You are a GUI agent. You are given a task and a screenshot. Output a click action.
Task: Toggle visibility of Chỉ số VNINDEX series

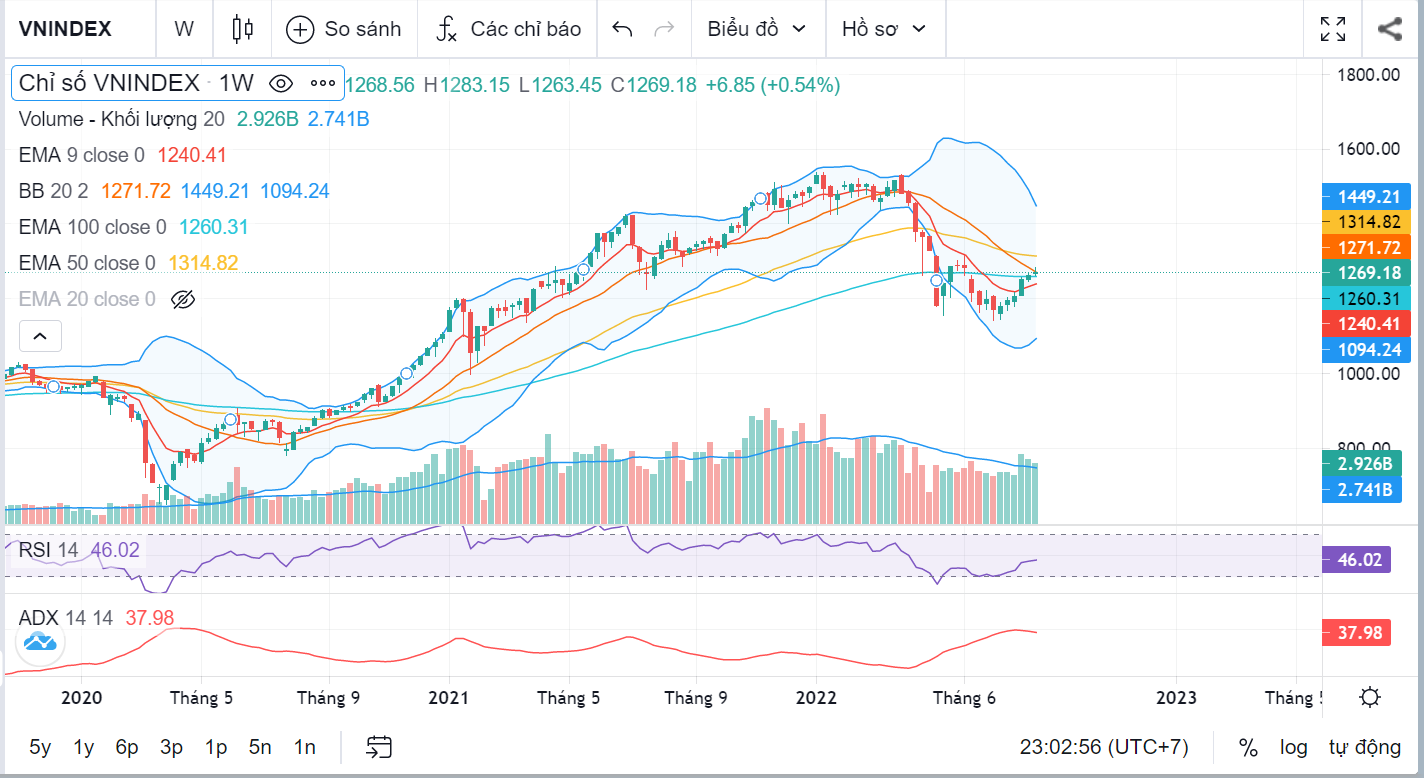click(x=281, y=84)
